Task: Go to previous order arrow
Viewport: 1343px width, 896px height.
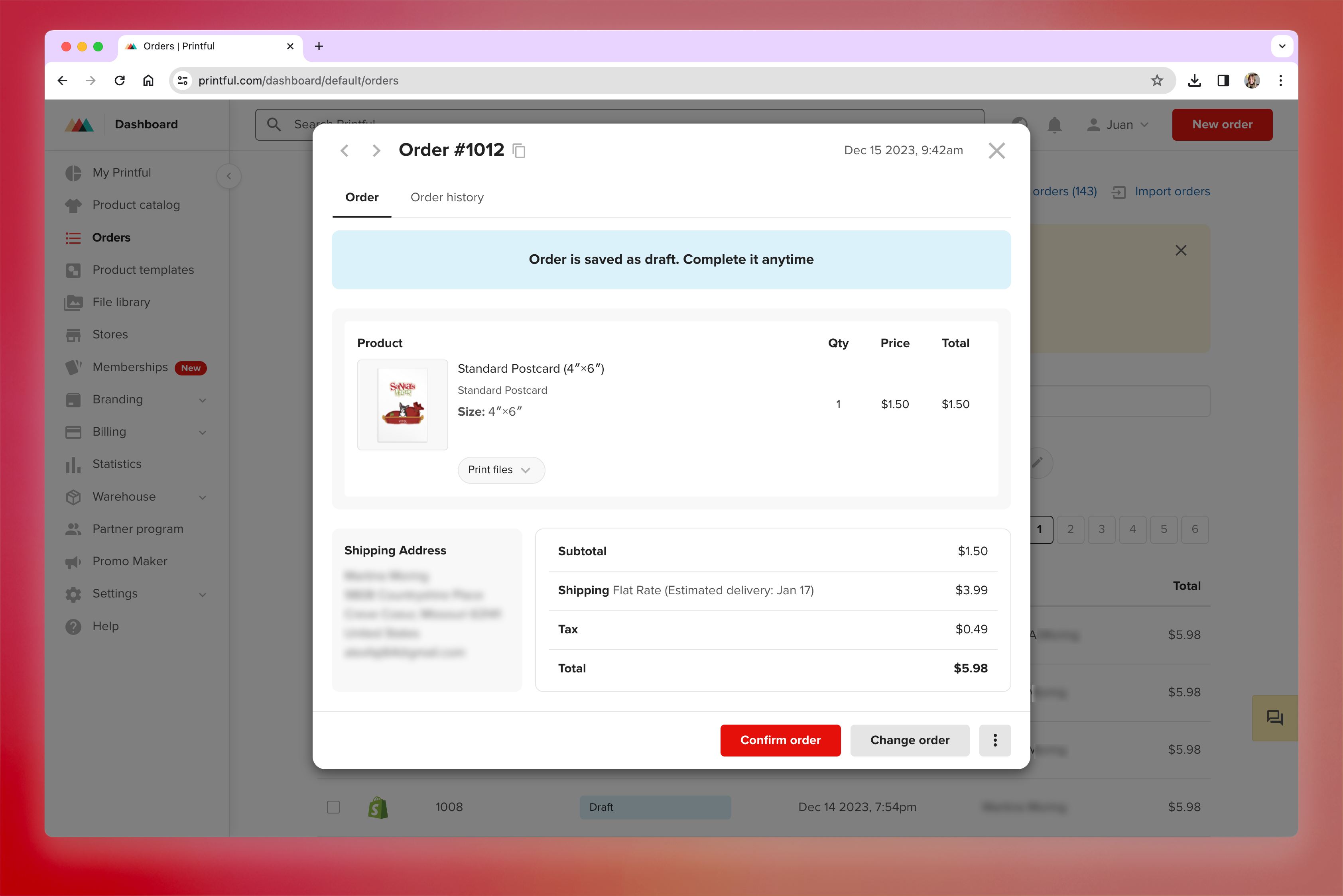Action: click(345, 151)
